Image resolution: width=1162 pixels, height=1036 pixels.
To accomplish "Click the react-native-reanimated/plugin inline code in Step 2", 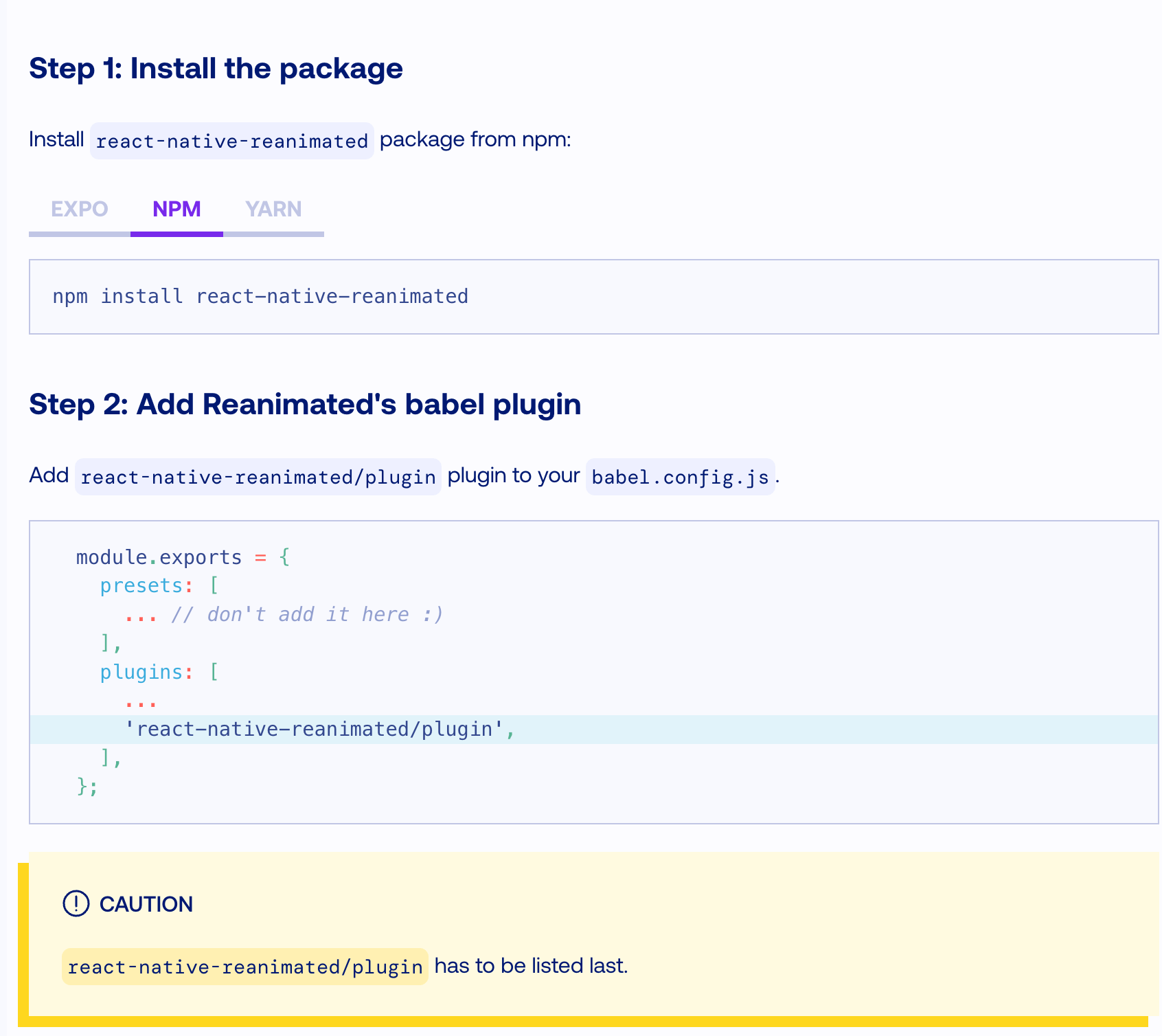I will click(x=258, y=477).
